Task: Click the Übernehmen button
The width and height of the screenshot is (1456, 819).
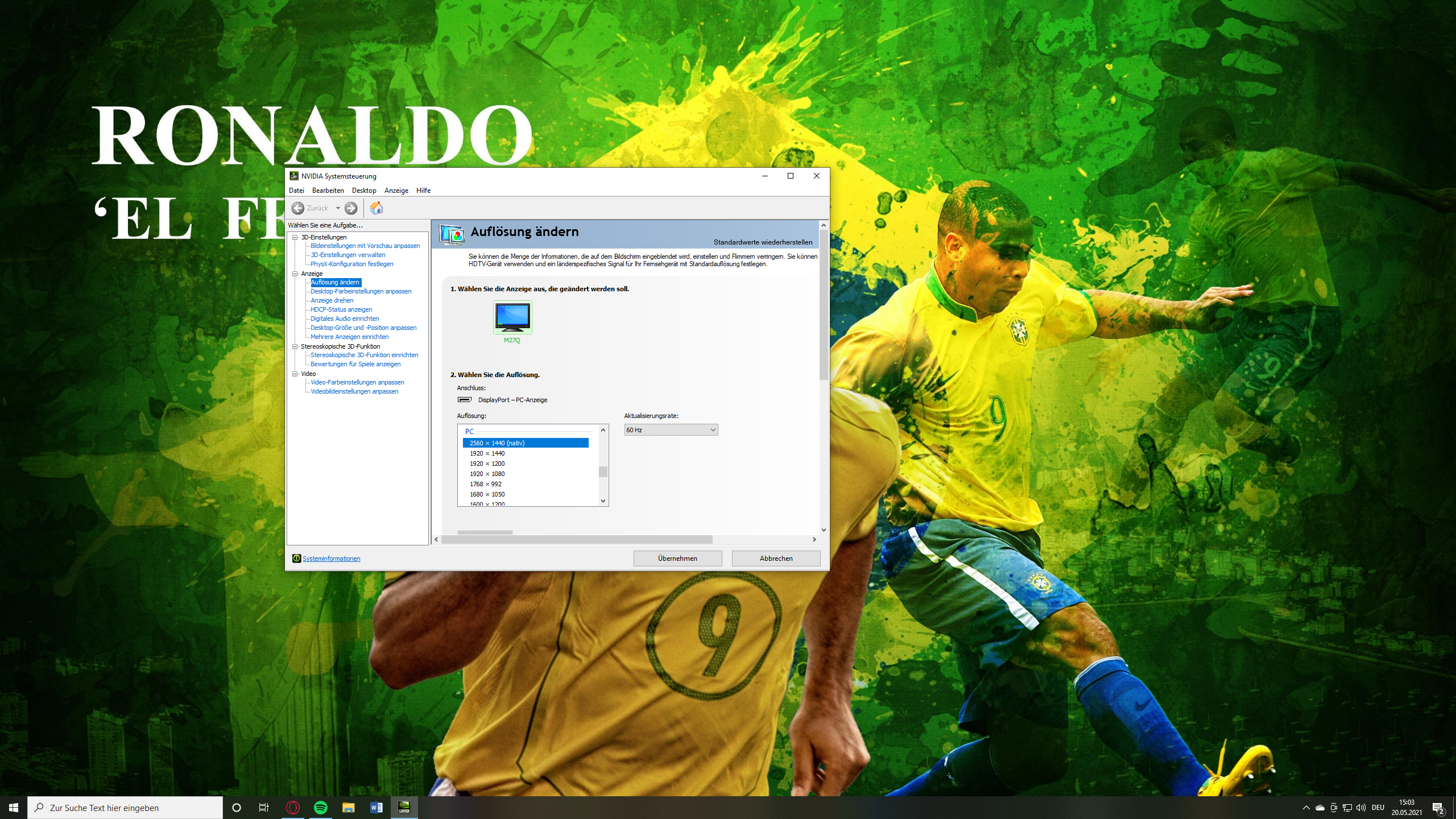Action: tap(677, 559)
